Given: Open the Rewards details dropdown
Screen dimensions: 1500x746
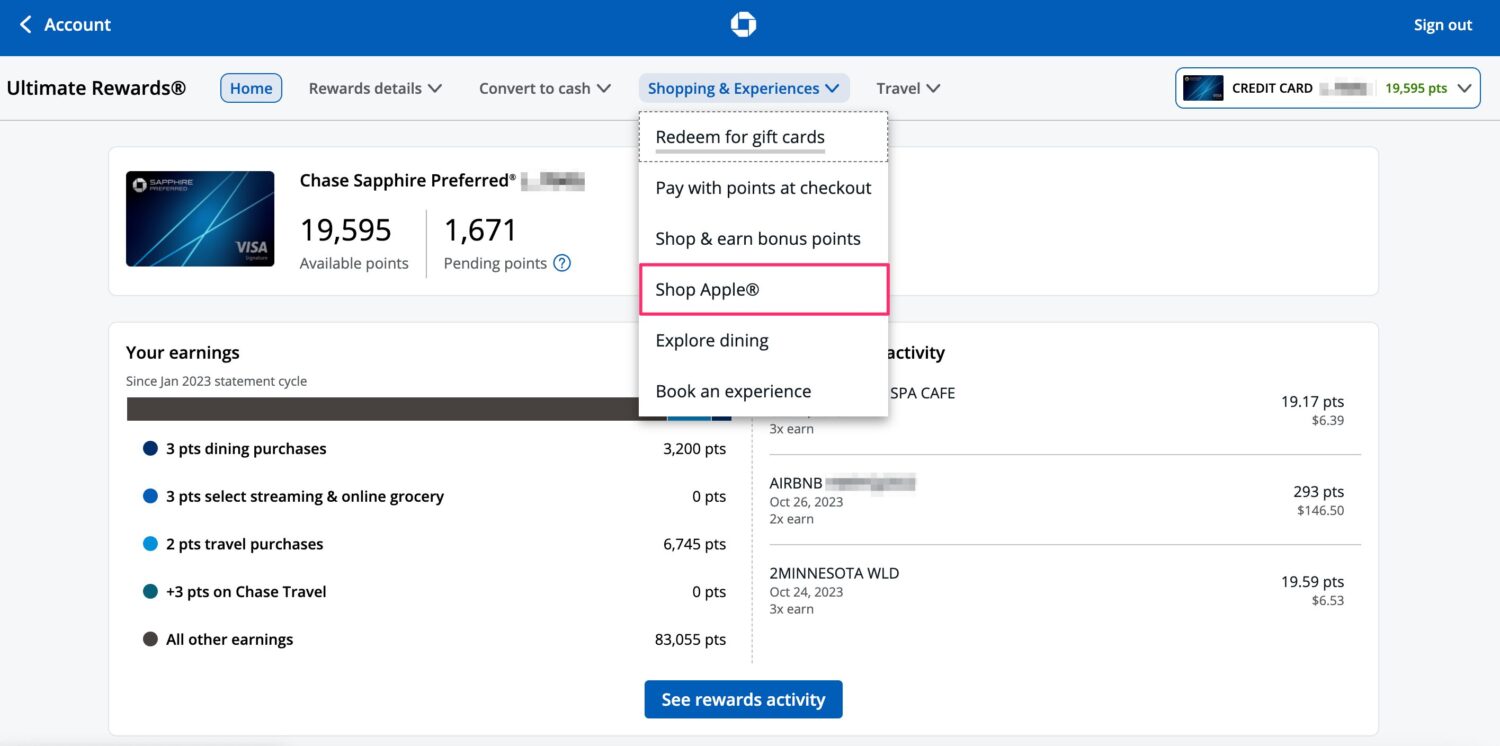Looking at the screenshot, I should click(375, 88).
